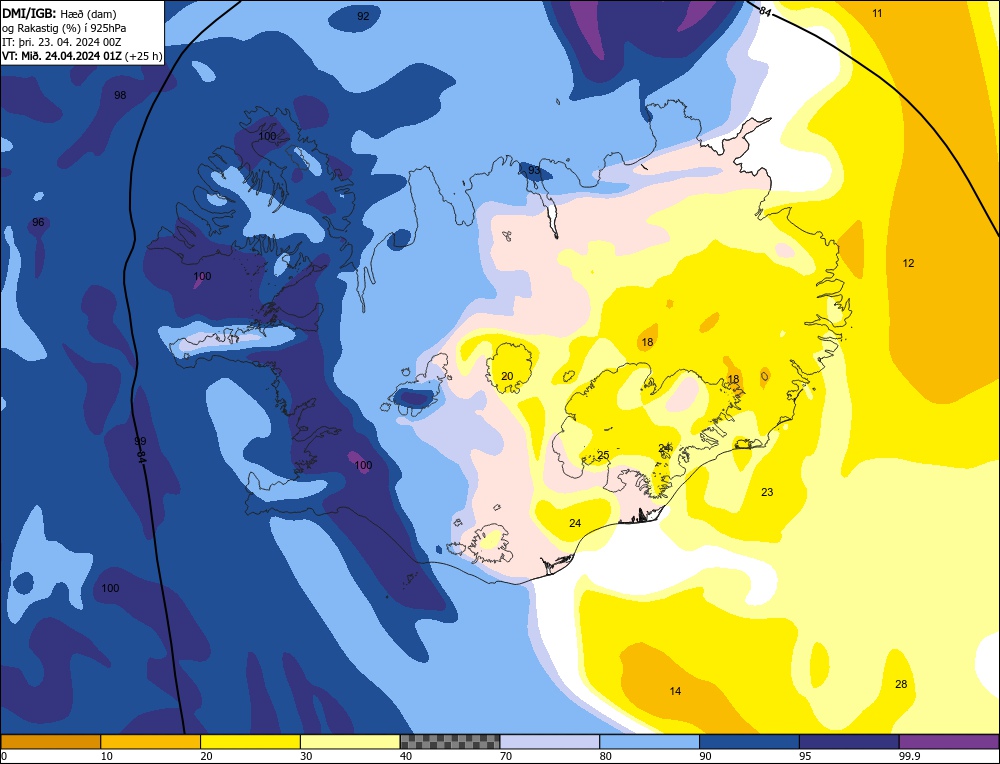Click the '23' humidity value on the map
The height and width of the screenshot is (764, 1000).
[767, 492]
